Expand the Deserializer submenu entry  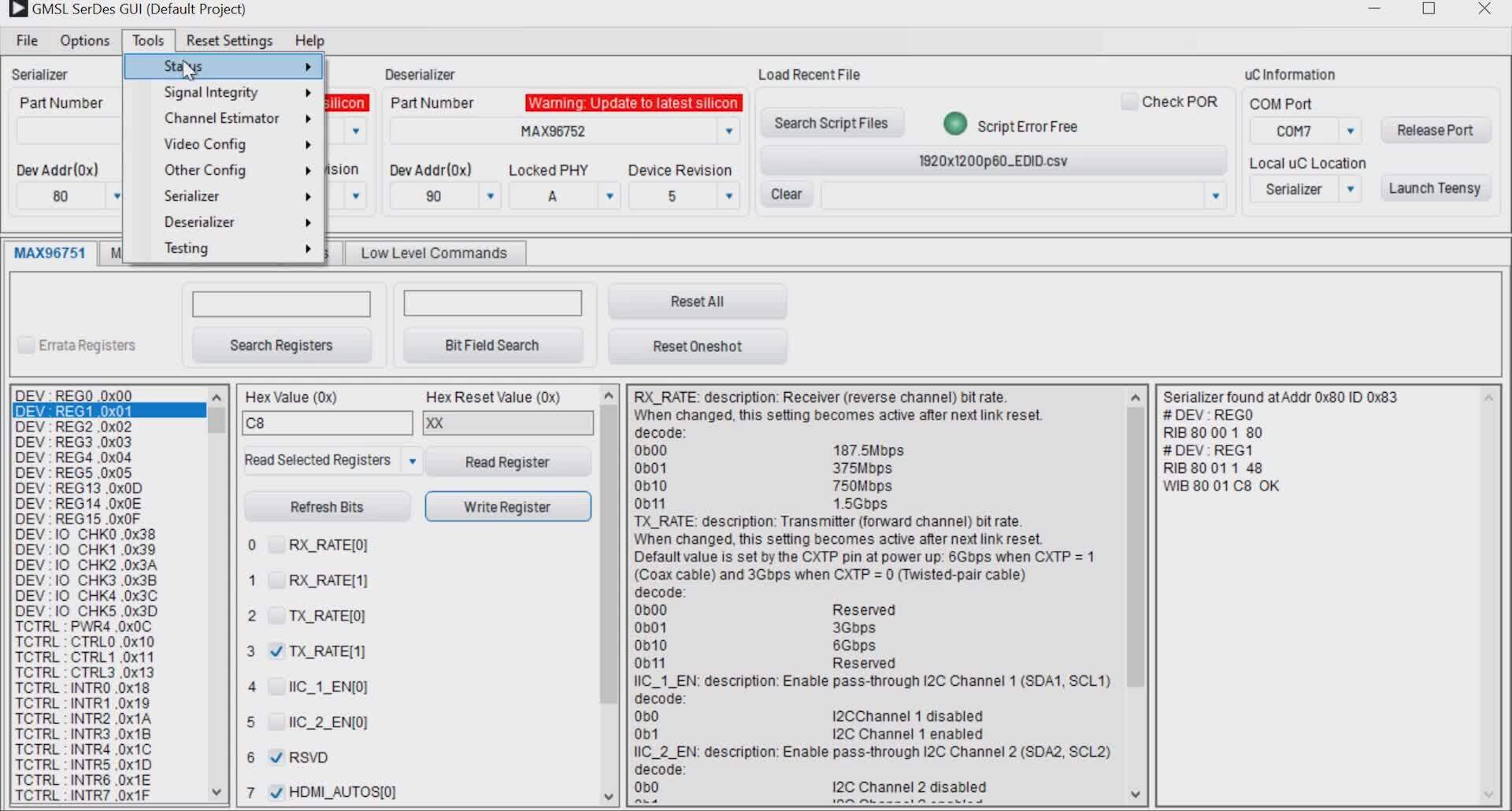pyautogui.click(x=224, y=222)
